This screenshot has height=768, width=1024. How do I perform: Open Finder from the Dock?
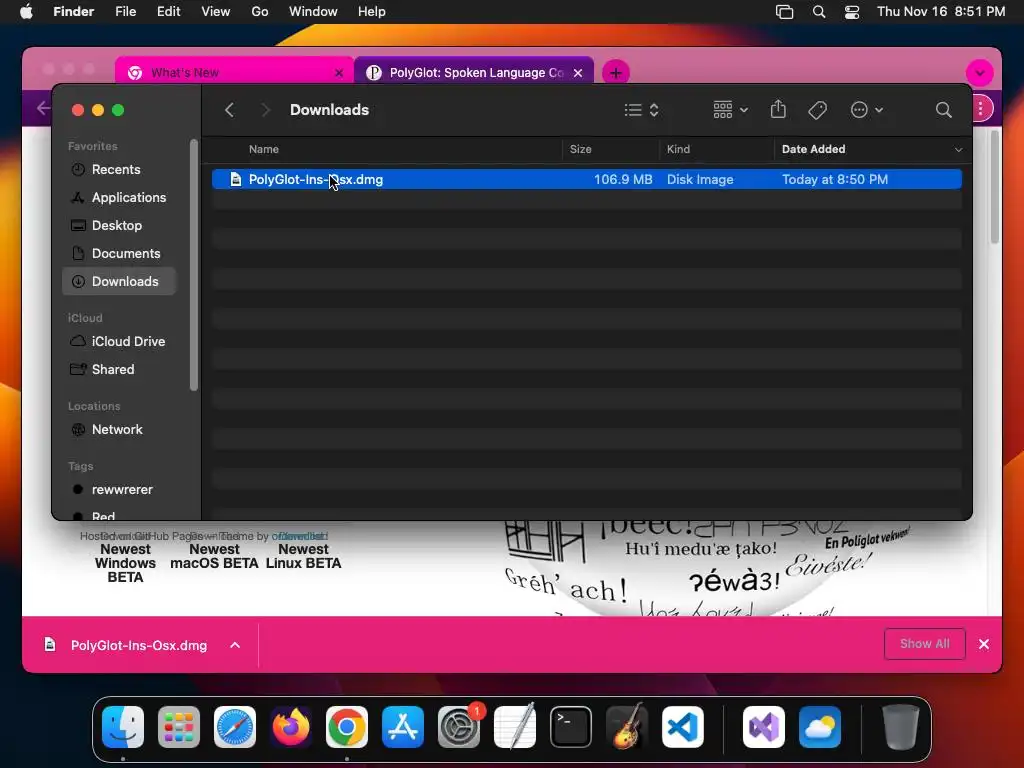(123, 727)
